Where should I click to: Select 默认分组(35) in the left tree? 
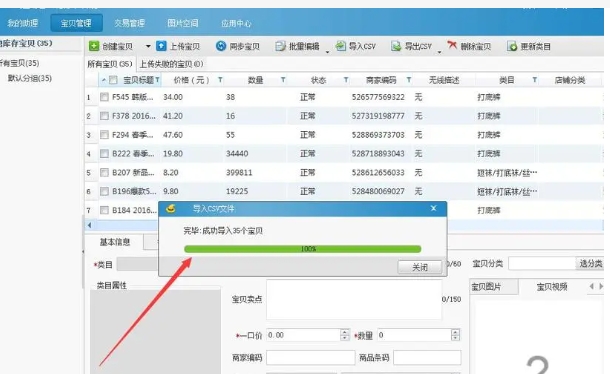pos(30,78)
